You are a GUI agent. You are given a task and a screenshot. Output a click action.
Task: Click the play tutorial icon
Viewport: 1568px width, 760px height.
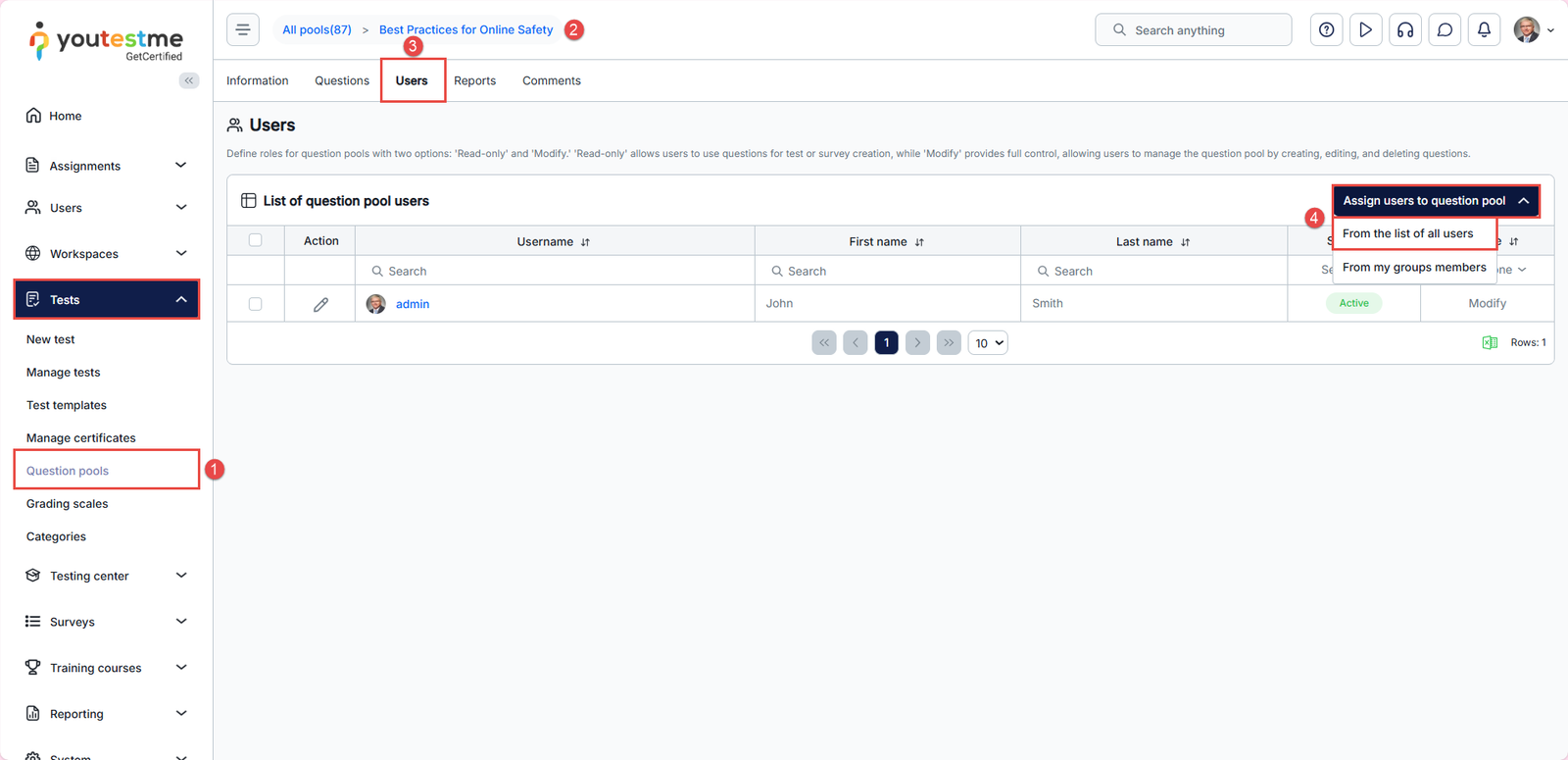click(1365, 30)
